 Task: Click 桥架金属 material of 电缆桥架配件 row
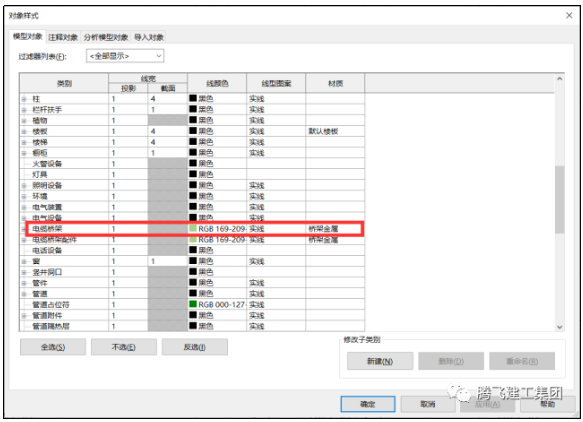click(x=335, y=239)
